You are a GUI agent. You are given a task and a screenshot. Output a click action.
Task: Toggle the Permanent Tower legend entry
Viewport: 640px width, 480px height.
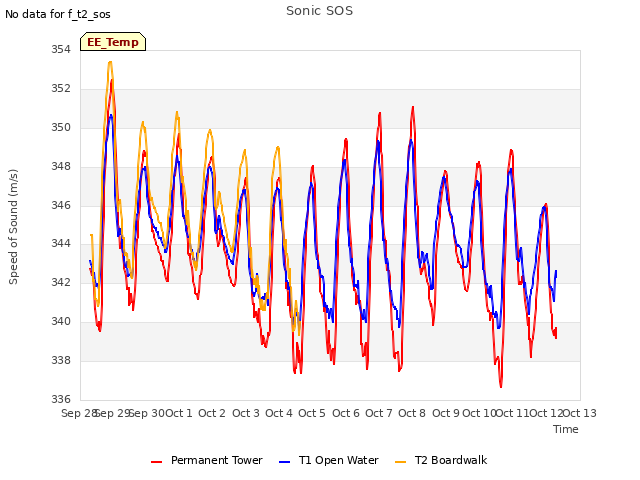tap(207, 460)
